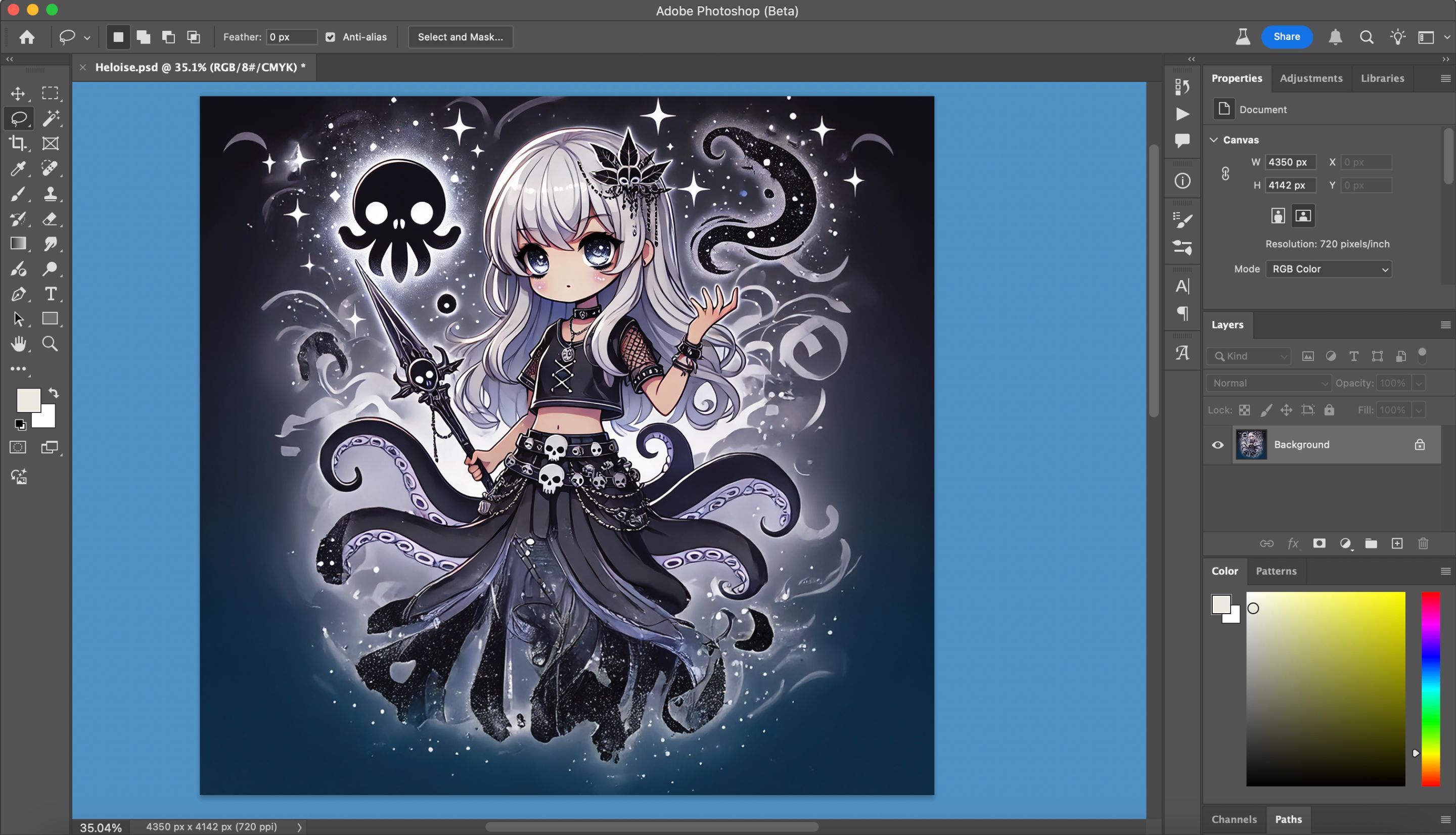Enable Intersect with selection mode
1456x835 pixels.
coord(194,37)
